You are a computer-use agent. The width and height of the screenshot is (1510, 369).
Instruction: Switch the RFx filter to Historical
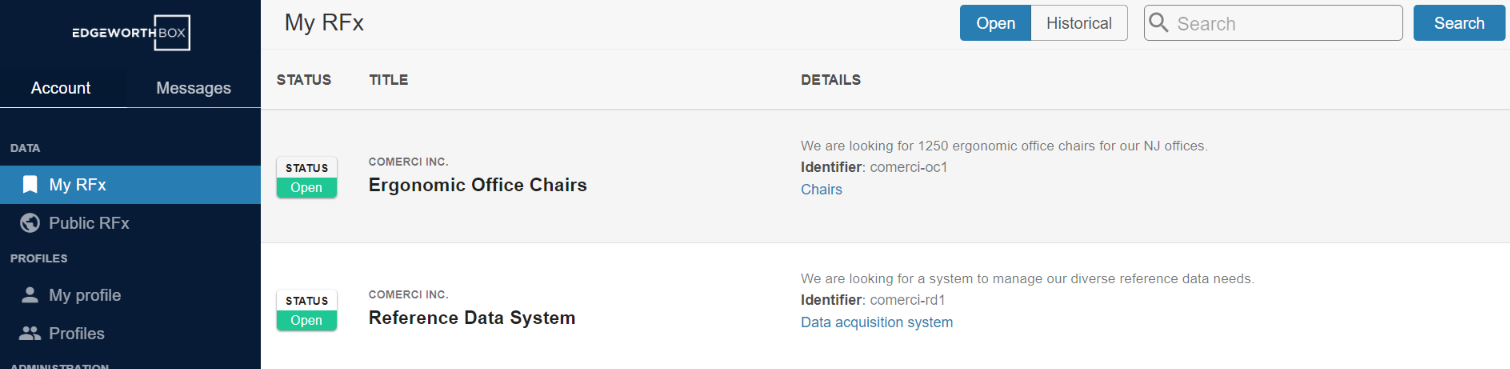click(1079, 23)
